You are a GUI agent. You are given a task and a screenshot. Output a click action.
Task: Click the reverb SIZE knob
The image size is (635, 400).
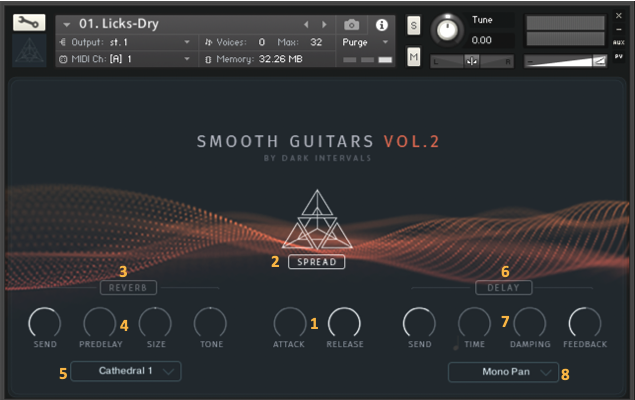click(155, 323)
